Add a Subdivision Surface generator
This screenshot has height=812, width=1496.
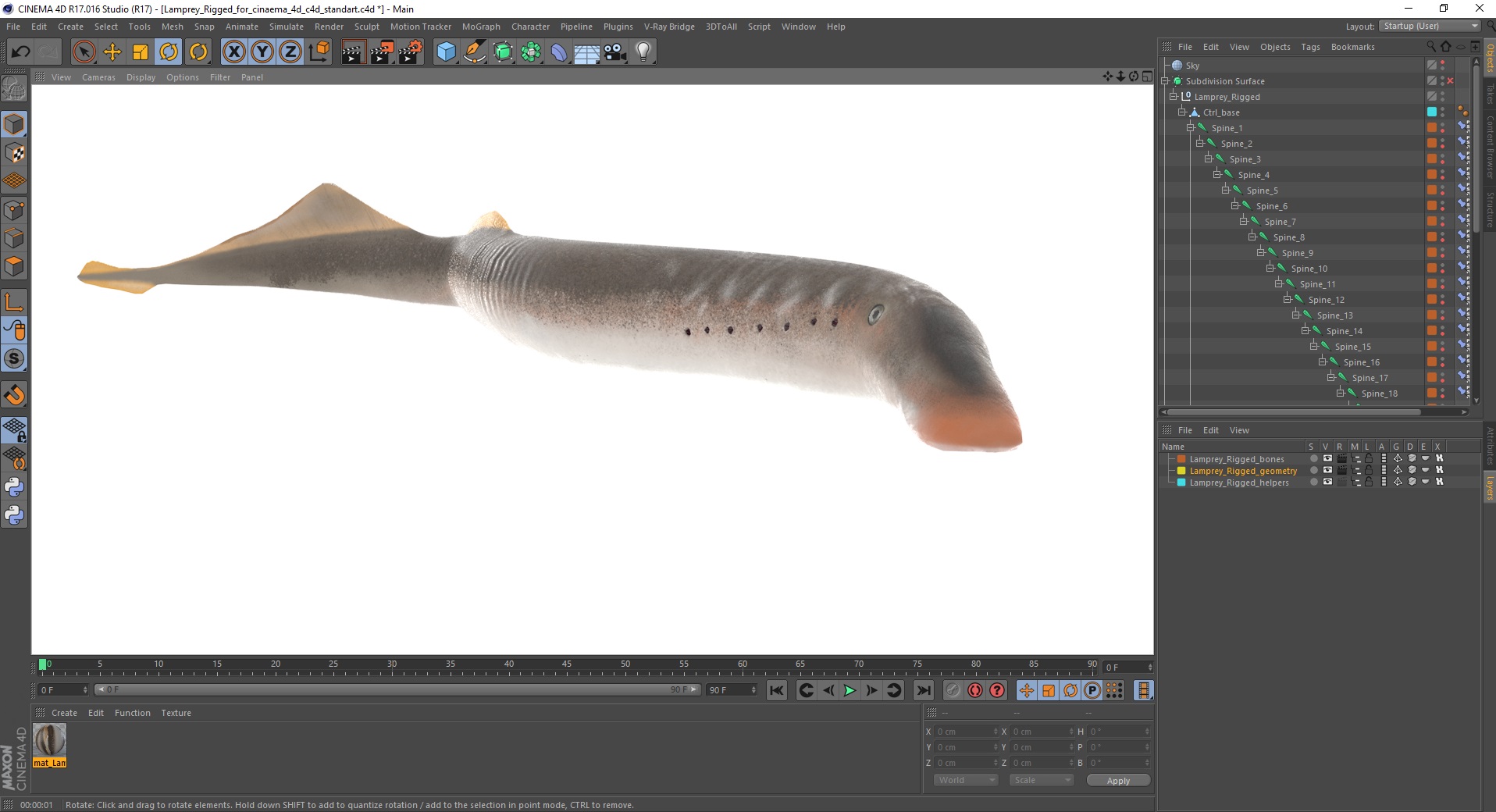pyautogui.click(x=503, y=52)
